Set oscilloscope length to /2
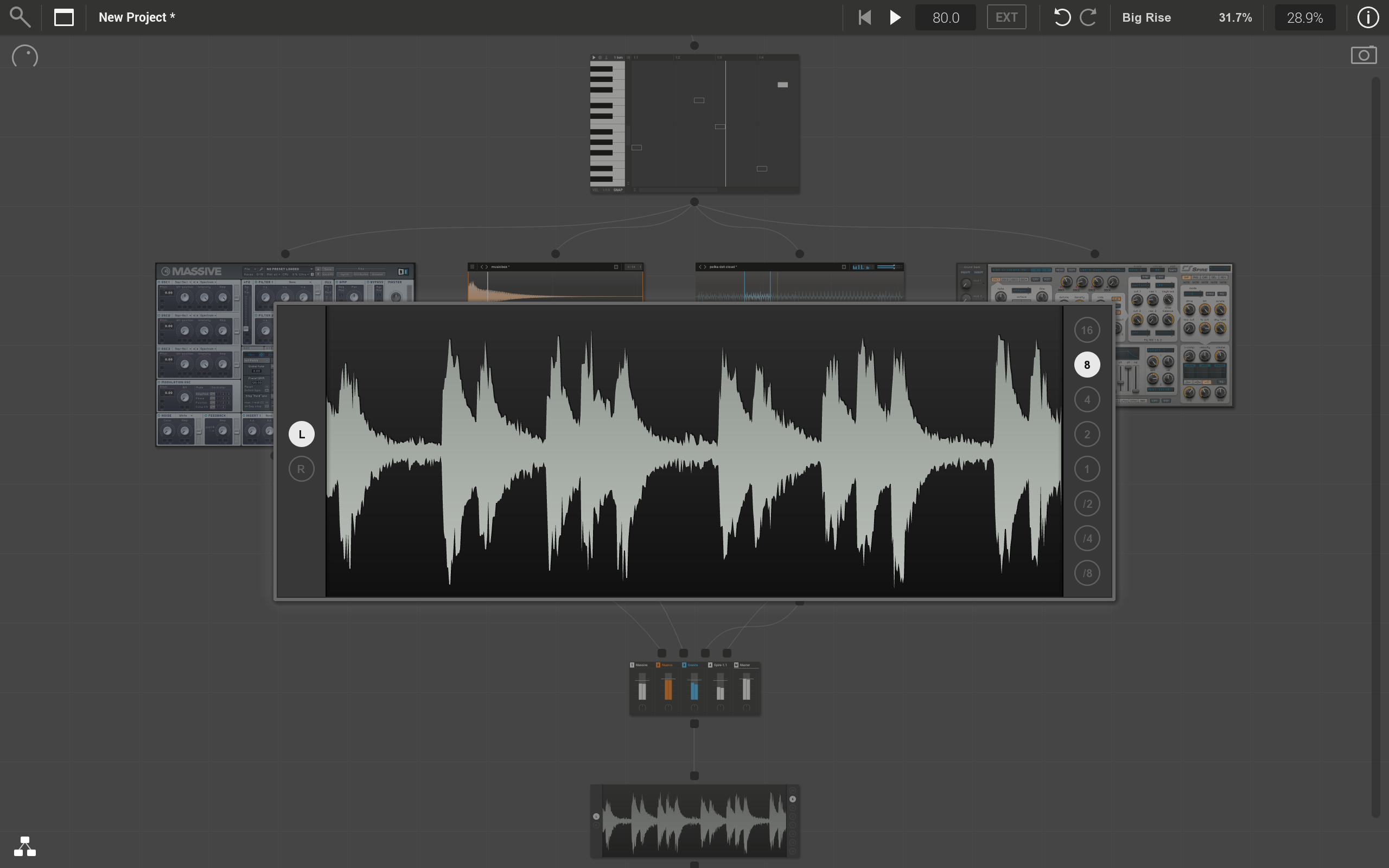Image resolution: width=1389 pixels, height=868 pixels. point(1087,503)
